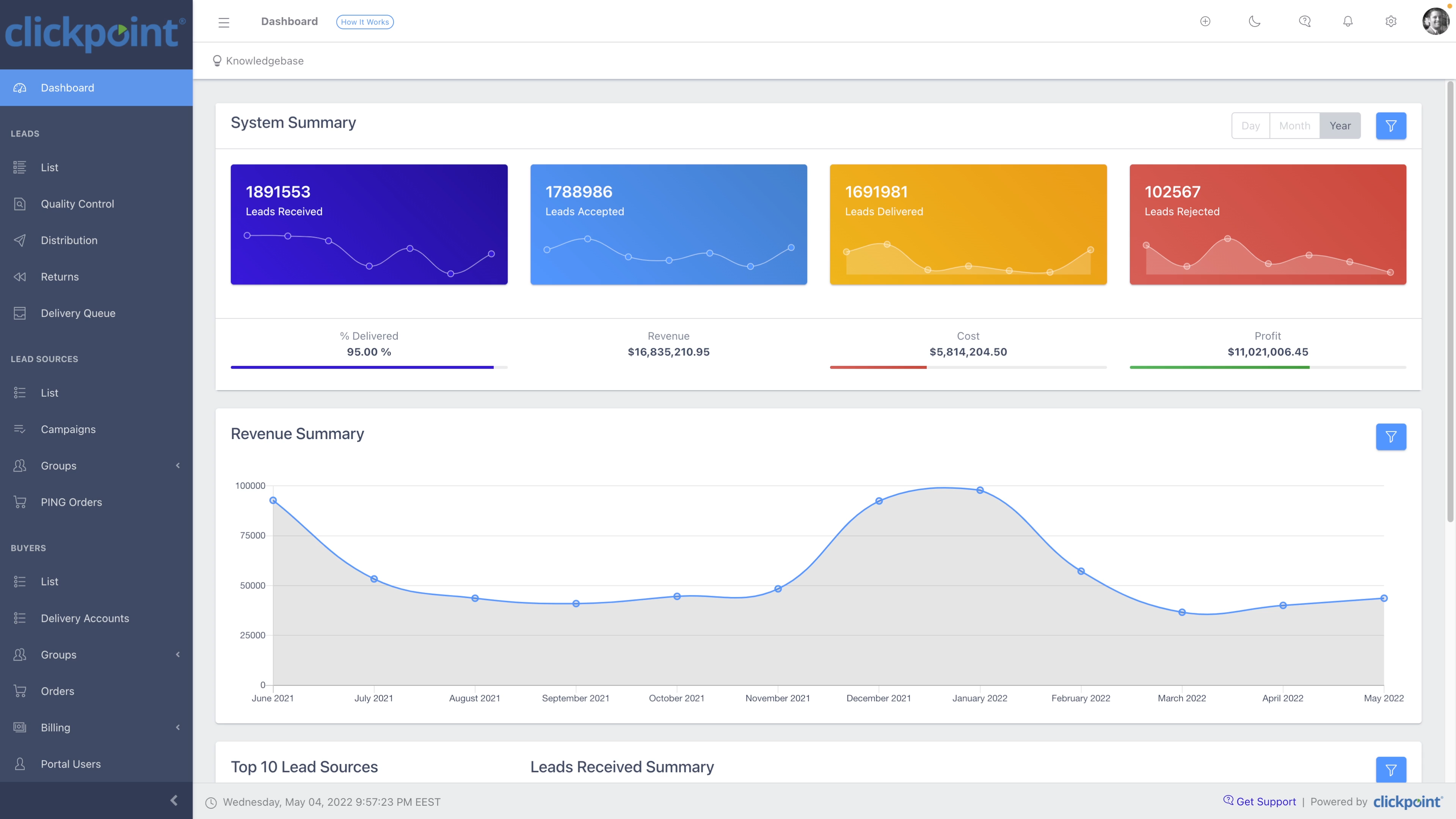This screenshot has width=1456, height=819.
Task: Click the plus circle add icon
Action: click(x=1205, y=22)
